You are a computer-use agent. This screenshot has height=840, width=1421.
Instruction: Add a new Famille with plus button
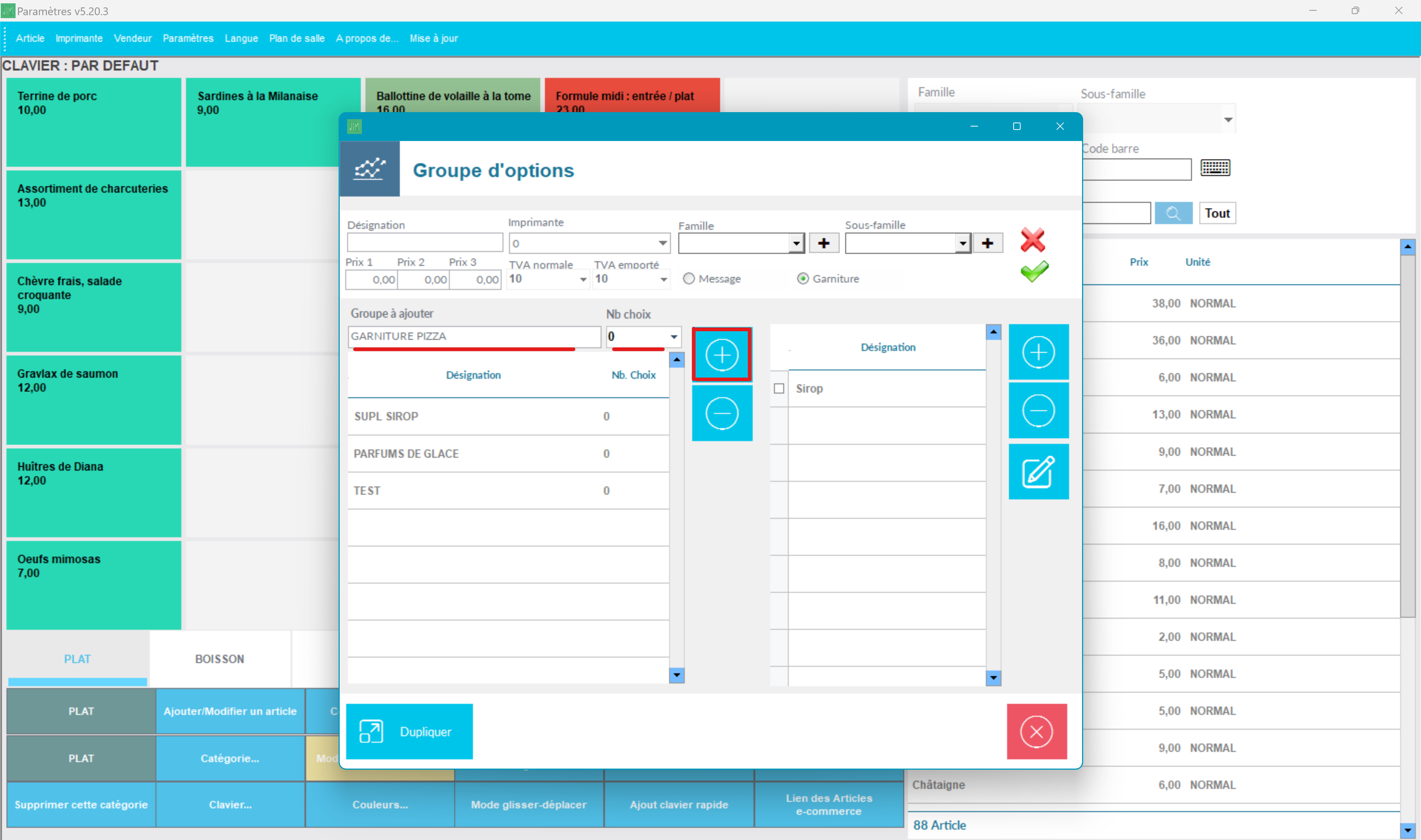(824, 243)
